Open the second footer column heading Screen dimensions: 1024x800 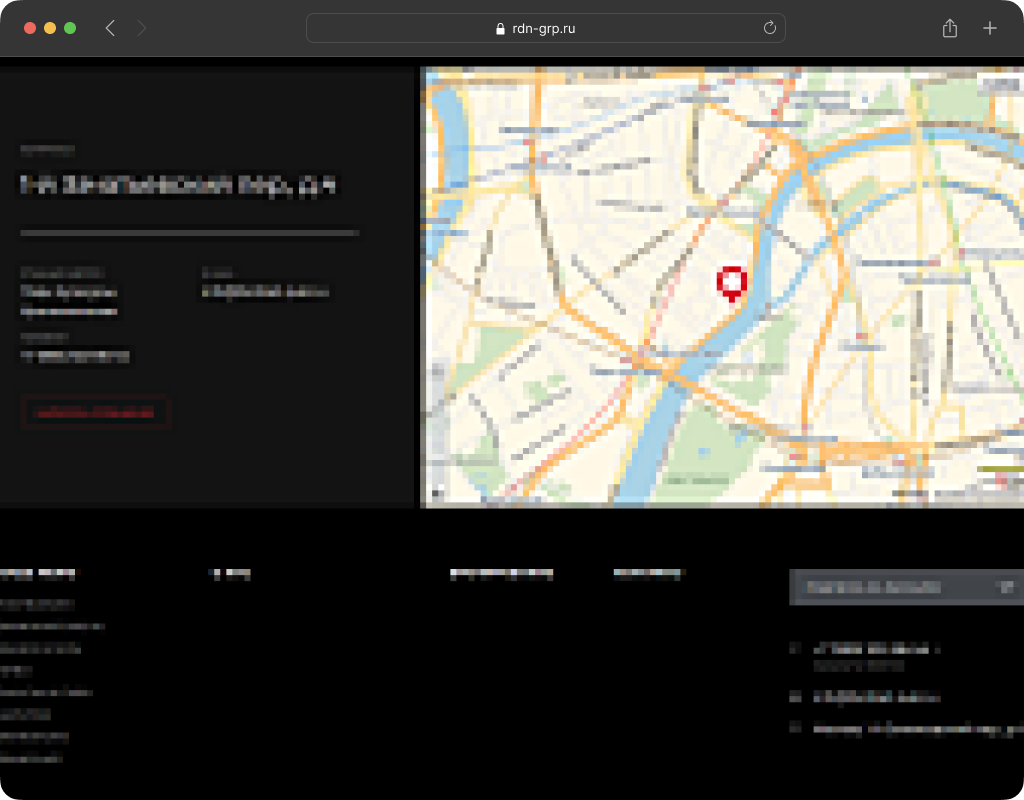(x=229, y=574)
